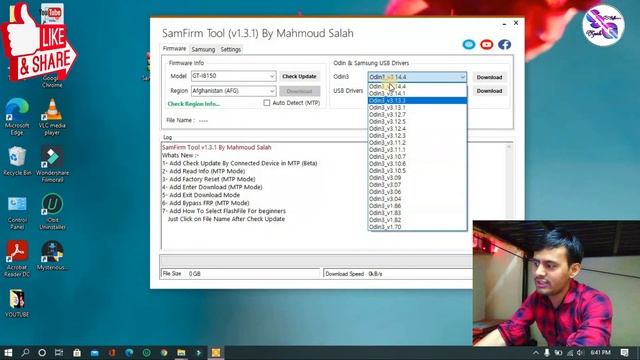Click Download button beside USB Drivers
The width and height of the screenshot is (640, 360).
pyautogui.click(x=489, y=91)
